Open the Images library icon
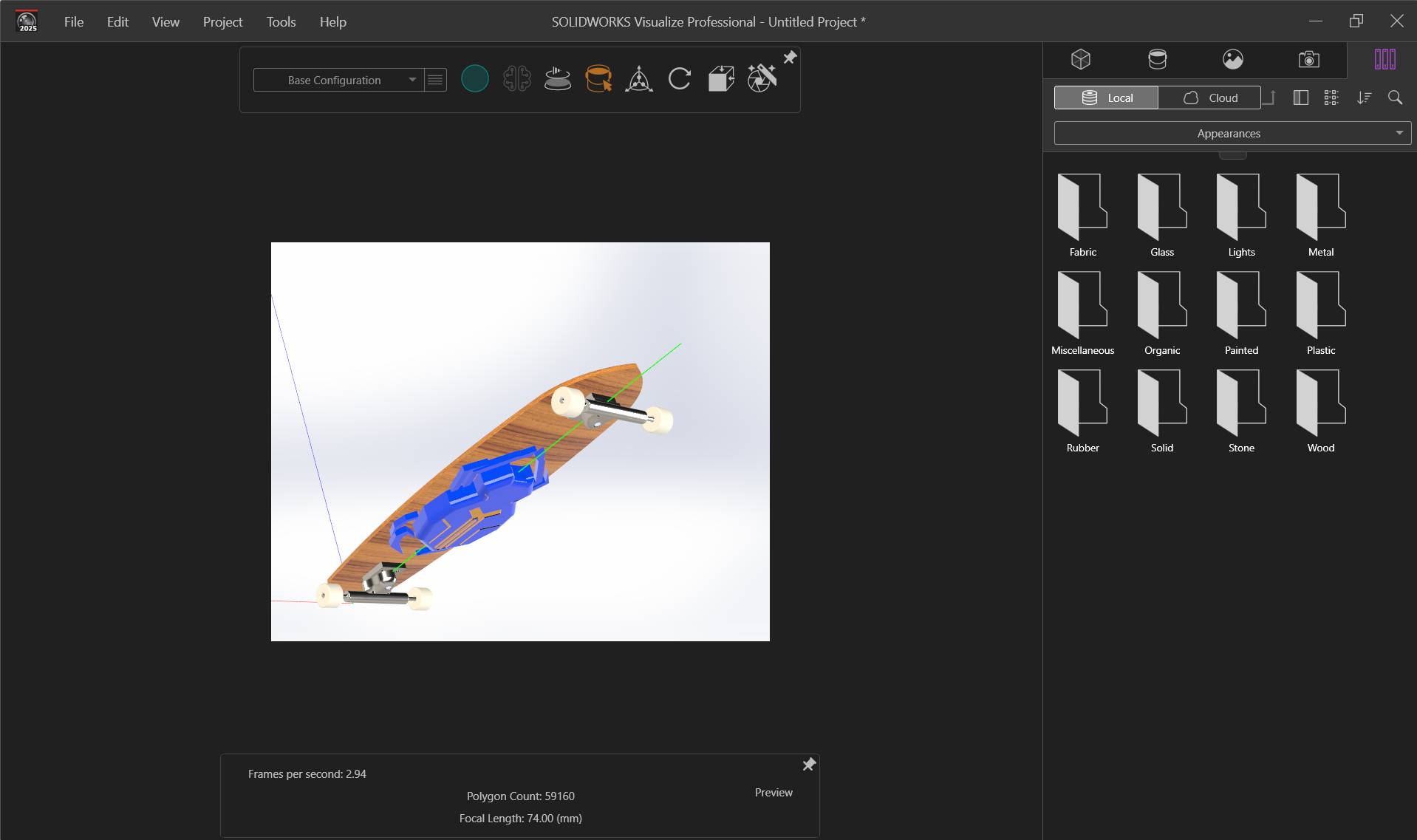Image resolution: width=1417 pixels, height=840 pixels. coord(1234,59)
